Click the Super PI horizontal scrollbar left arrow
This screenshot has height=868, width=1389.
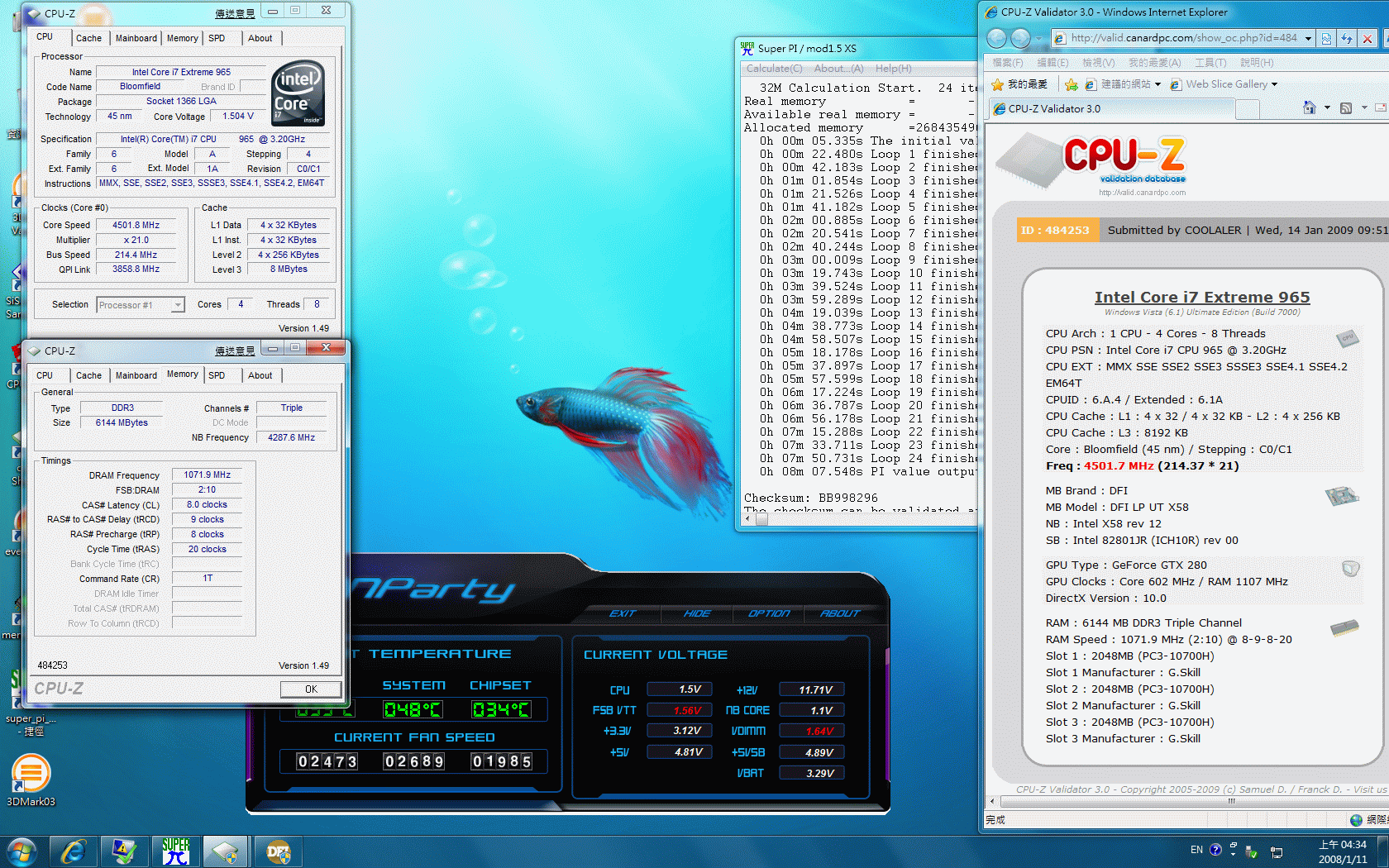point(749,519)
